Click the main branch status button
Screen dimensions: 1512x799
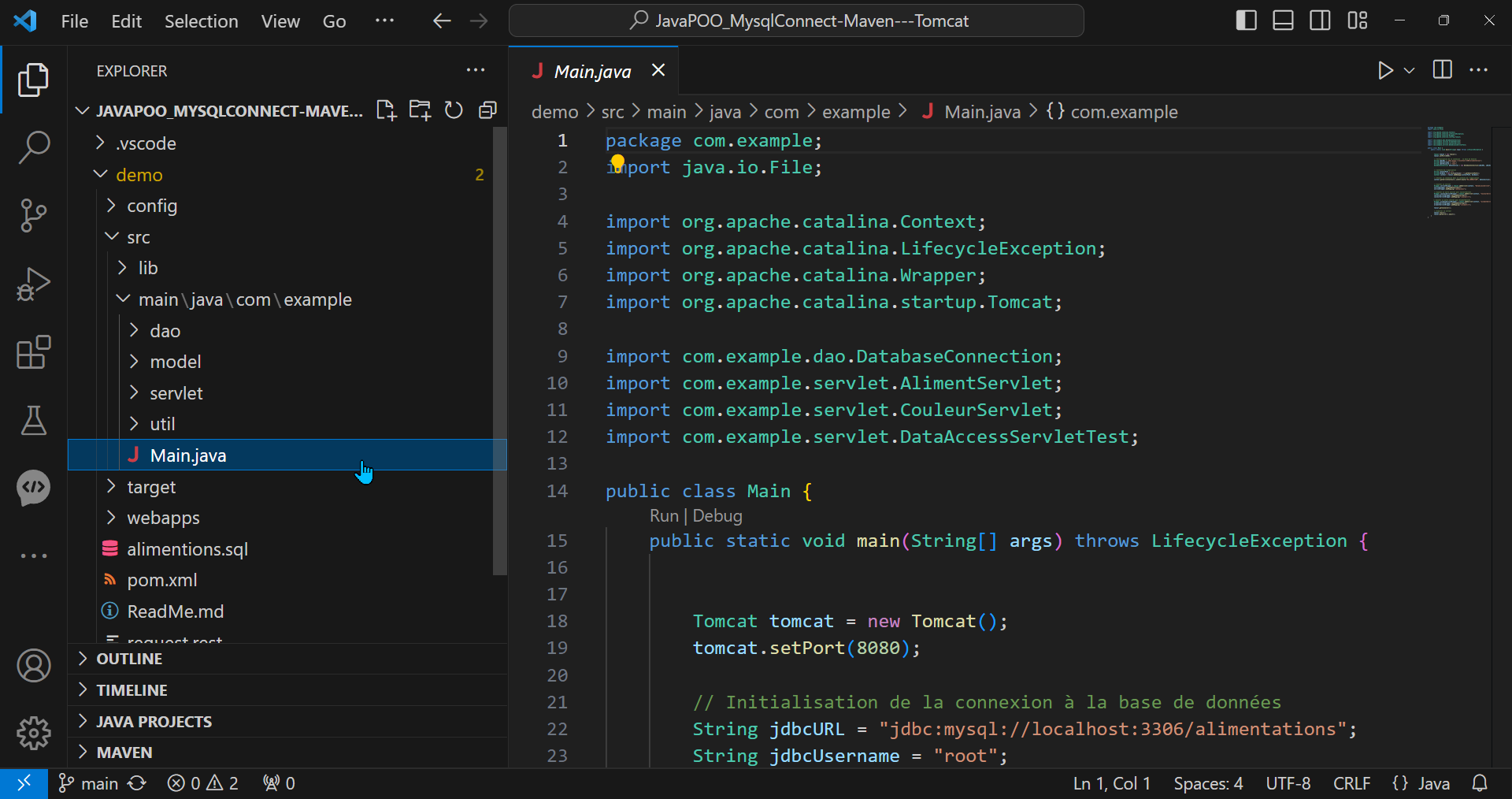[x=89, y=783]
